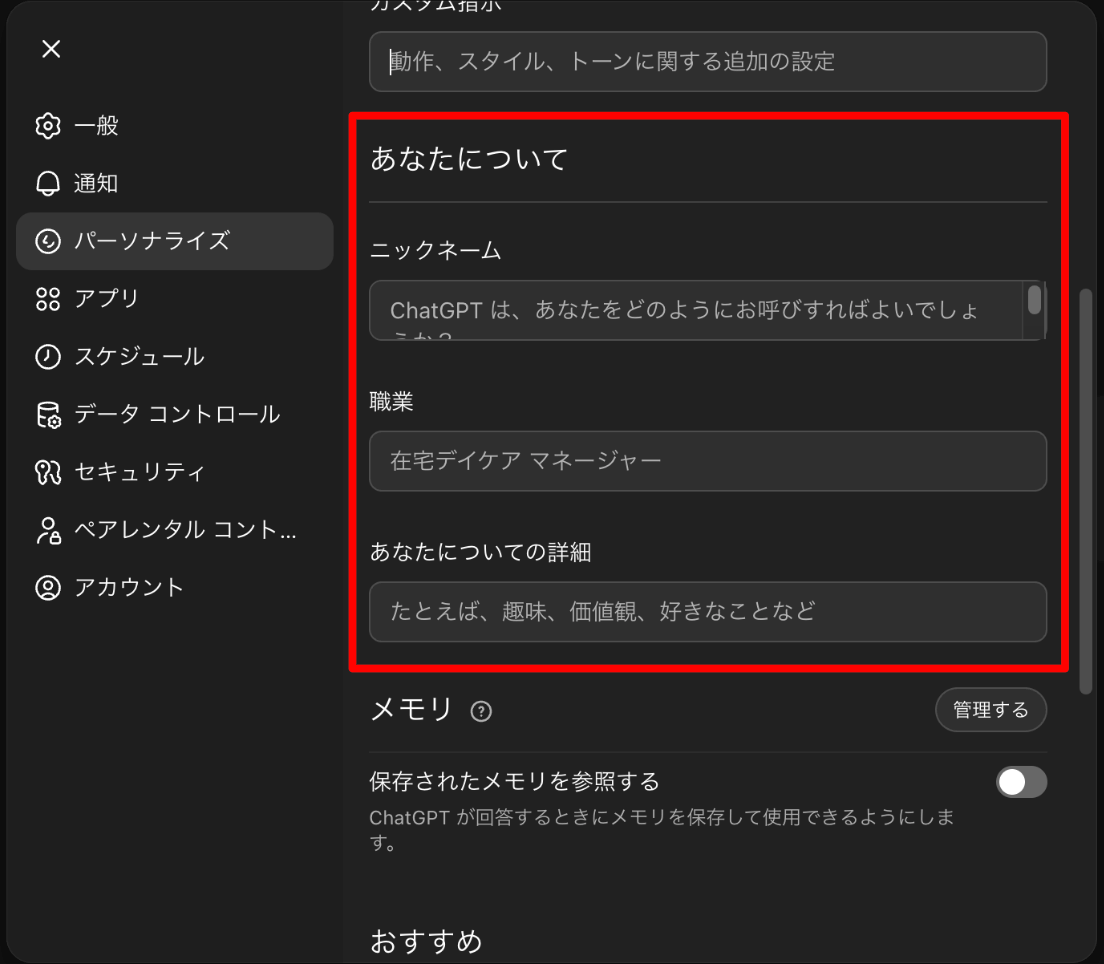1104x964 pixels.
Task: Click the Account profile icon
Action: tap(48, 587)
